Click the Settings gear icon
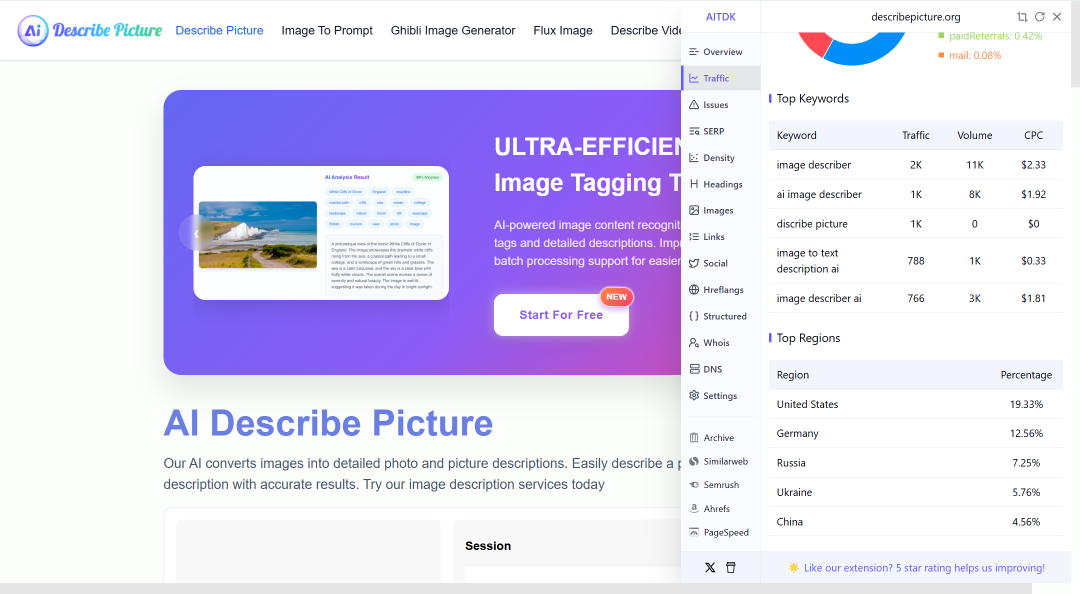This screenshot has height=594, width=1080. (694, 396)
